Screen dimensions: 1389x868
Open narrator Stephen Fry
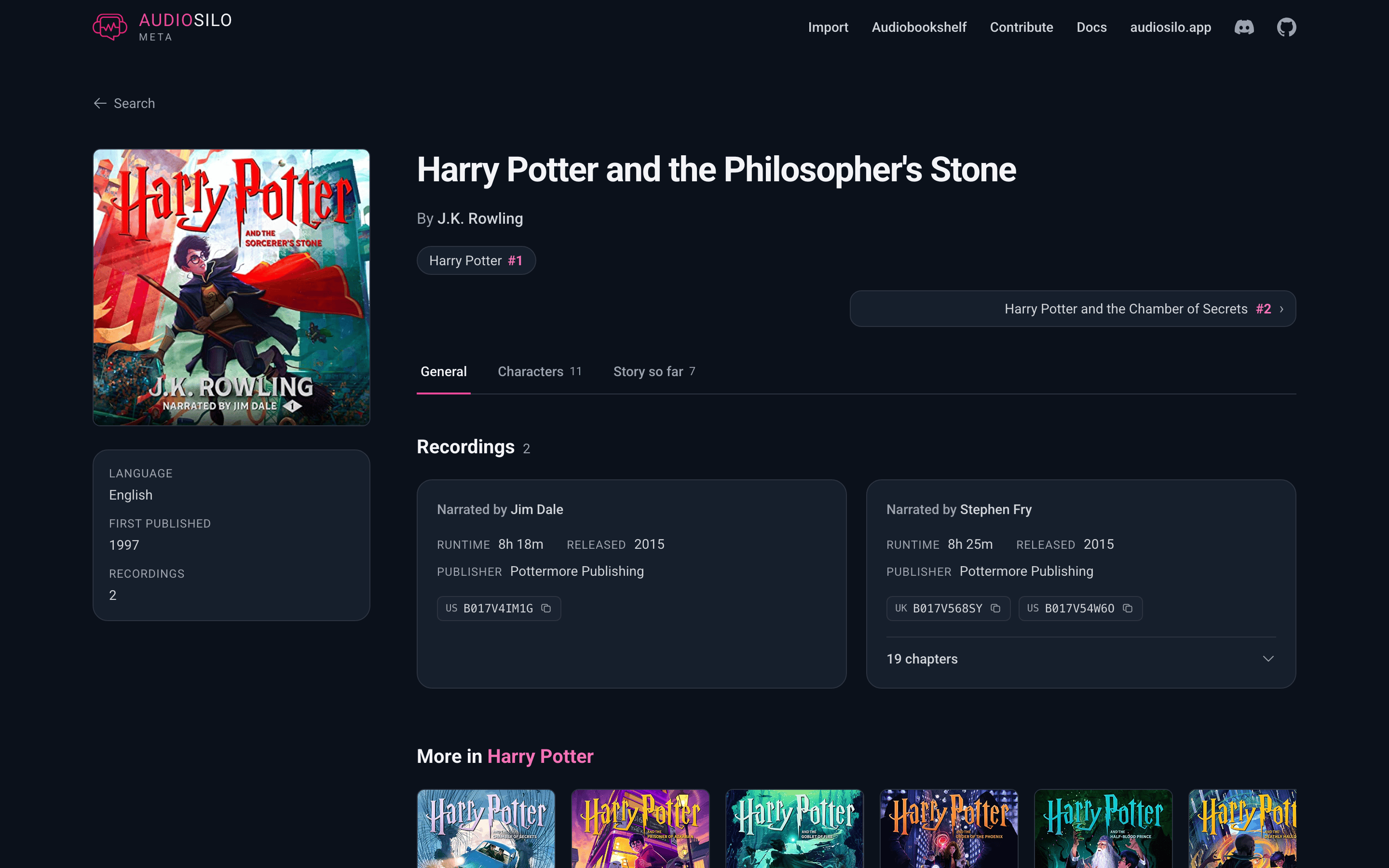[x=995, y=509]
